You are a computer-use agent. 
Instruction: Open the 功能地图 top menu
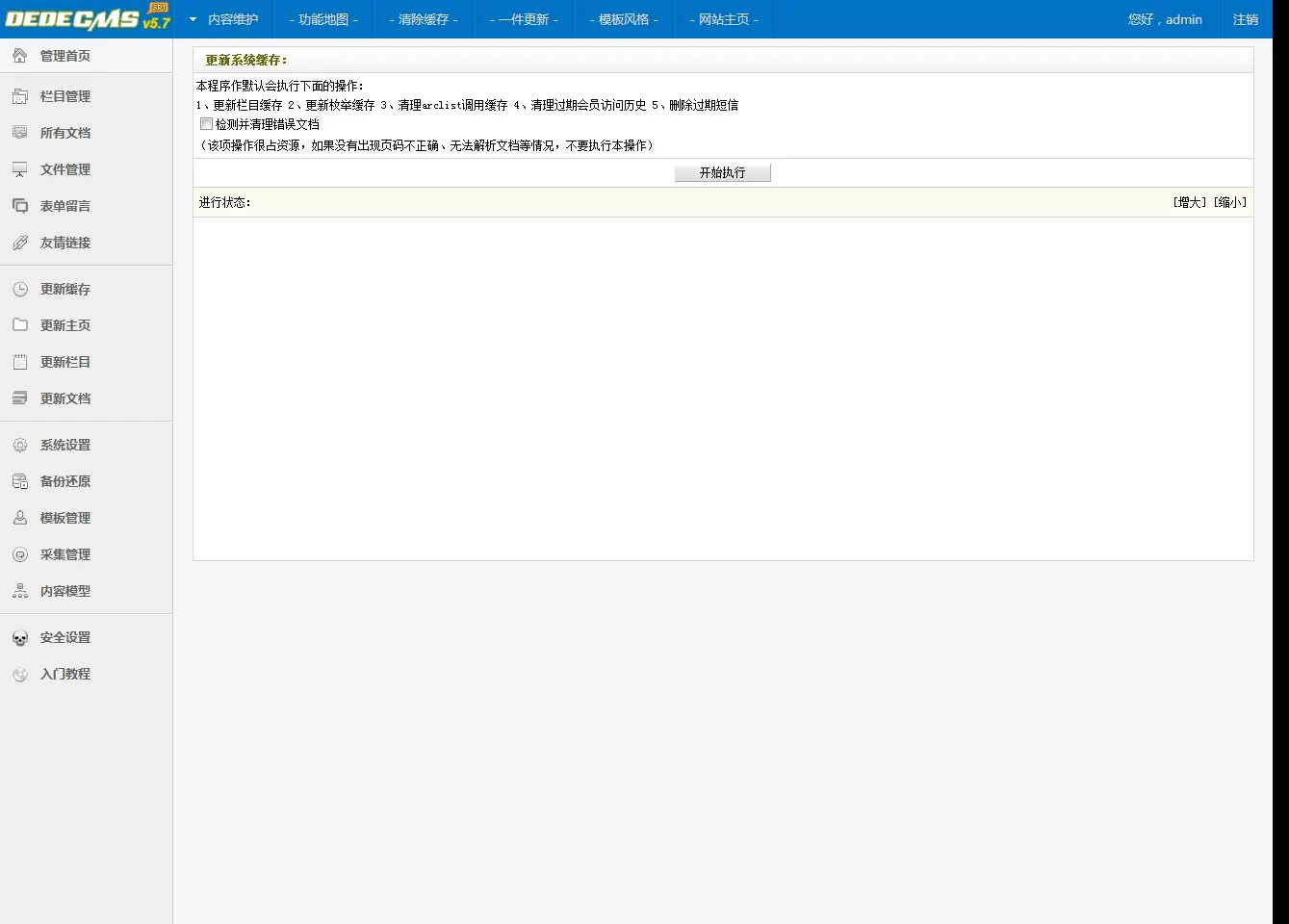(323, 19)
